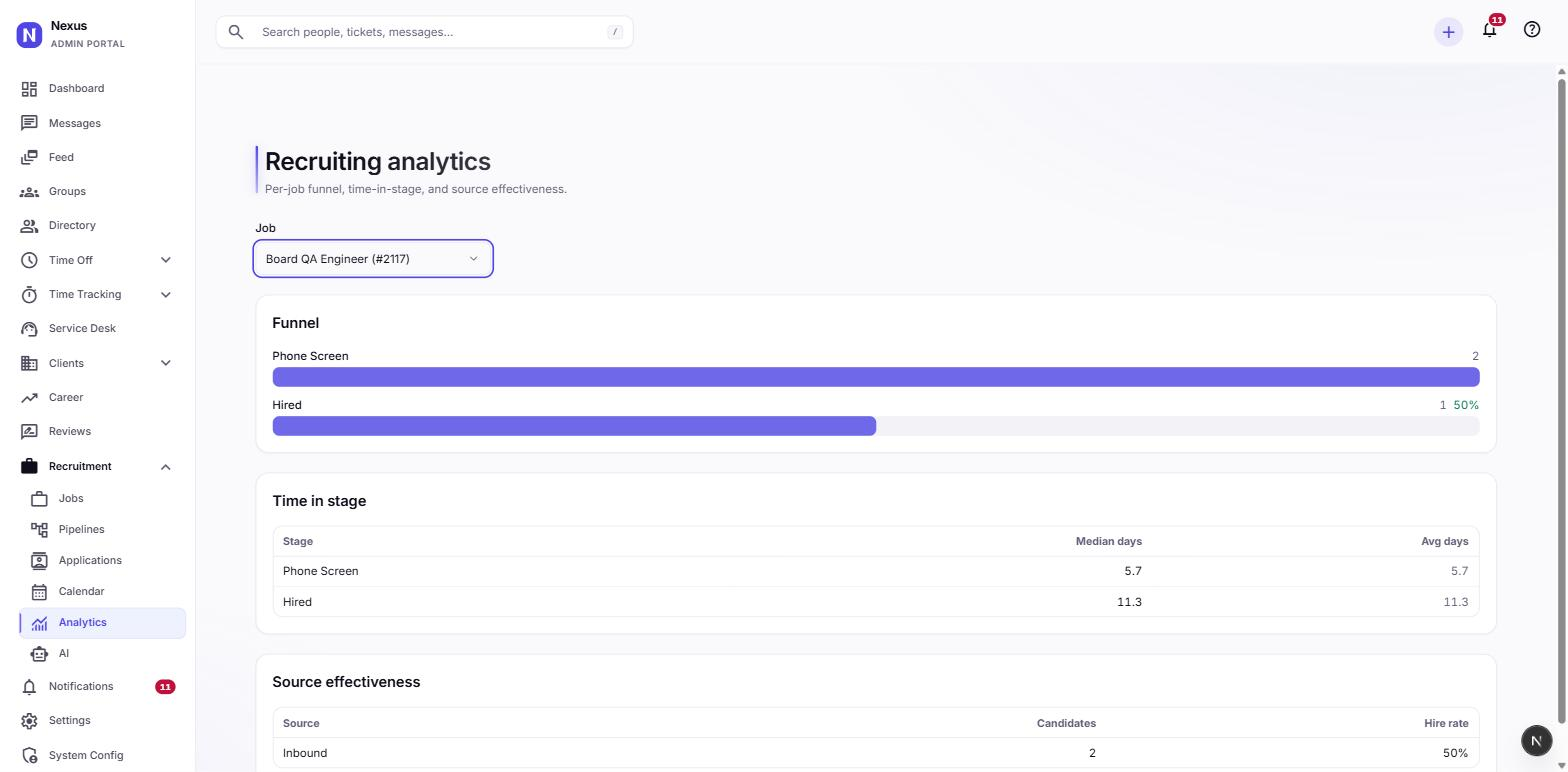This screenshot has width=1568, height=772.
Task: Click the Recruiting analytics heading
Action: 378,162
